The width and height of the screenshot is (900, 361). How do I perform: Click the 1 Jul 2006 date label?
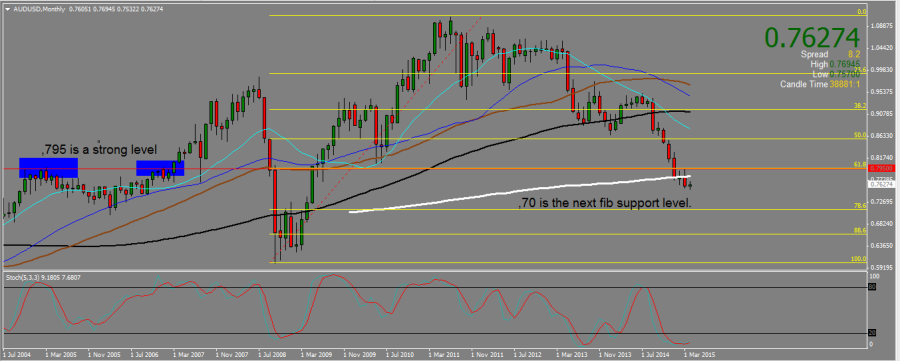[x=145, y=354]
